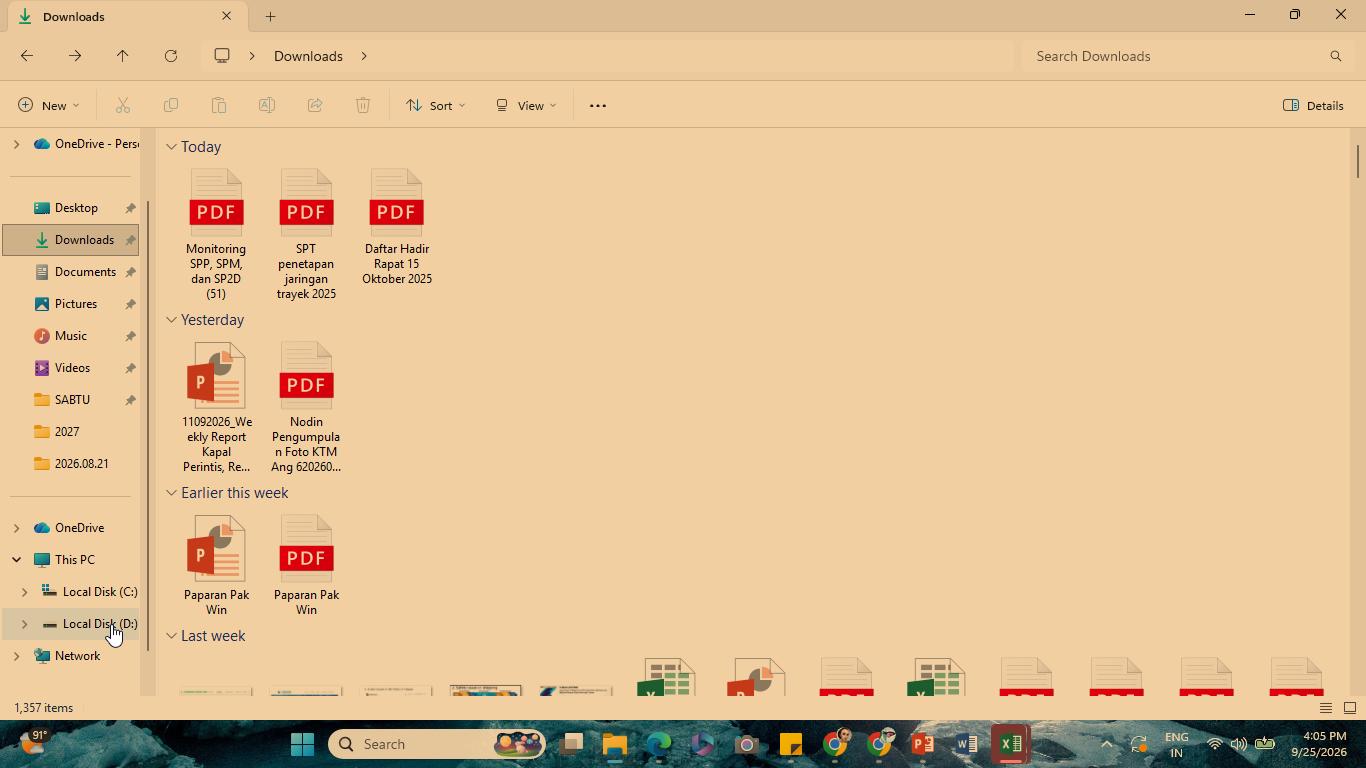
Task: Select the 11092026_Weekly Report PowerPoint file
Action: (217, 408)
